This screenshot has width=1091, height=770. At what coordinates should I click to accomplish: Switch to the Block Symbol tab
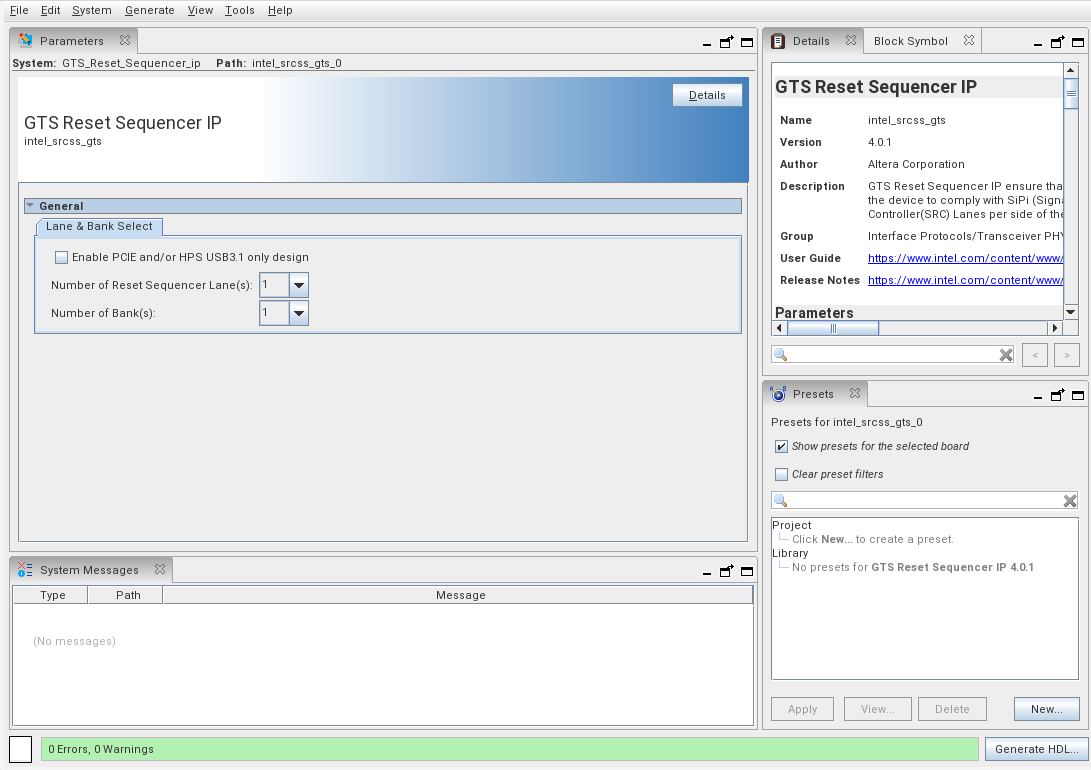click(x=910, y=41)
